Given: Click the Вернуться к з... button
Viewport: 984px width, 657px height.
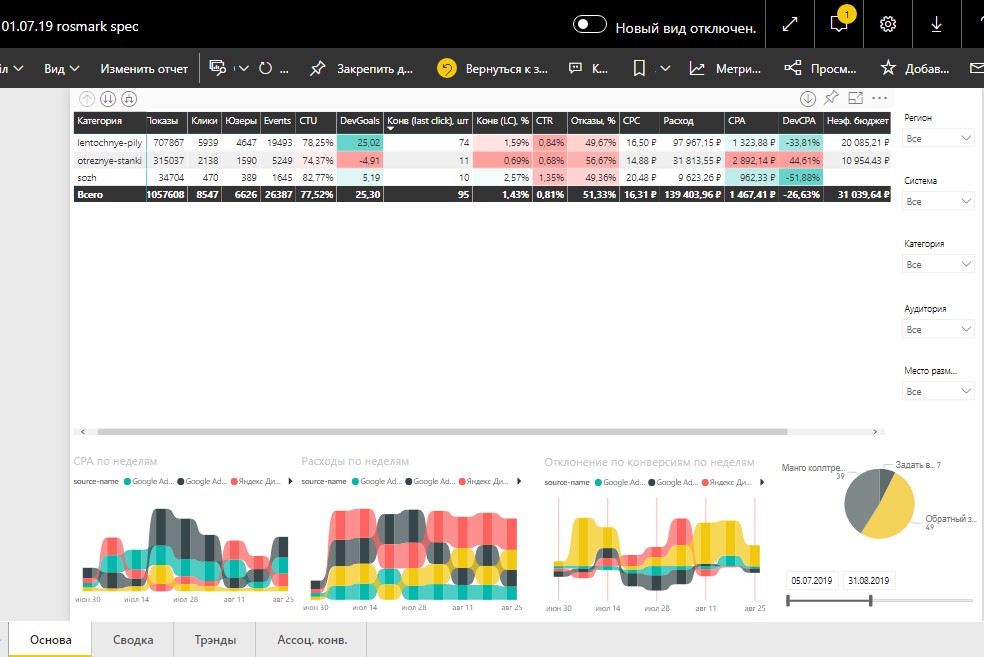Looking at the screenshot, I should pos(493,68).
